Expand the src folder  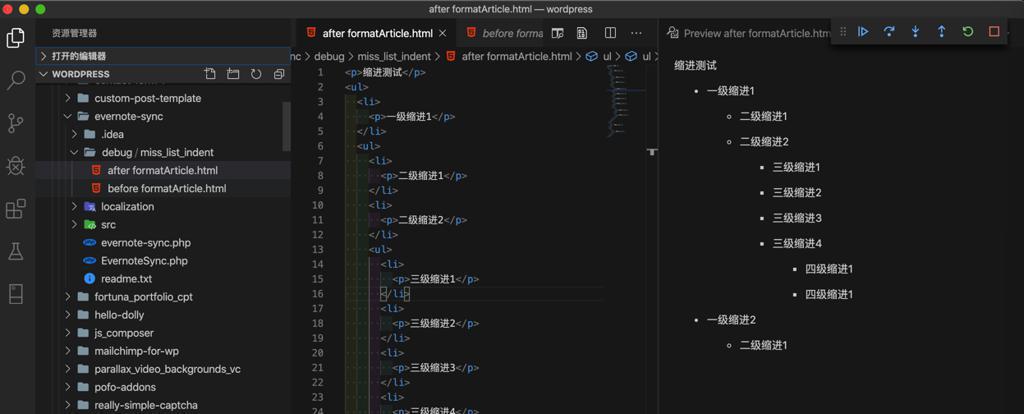[x=74, y=225]
